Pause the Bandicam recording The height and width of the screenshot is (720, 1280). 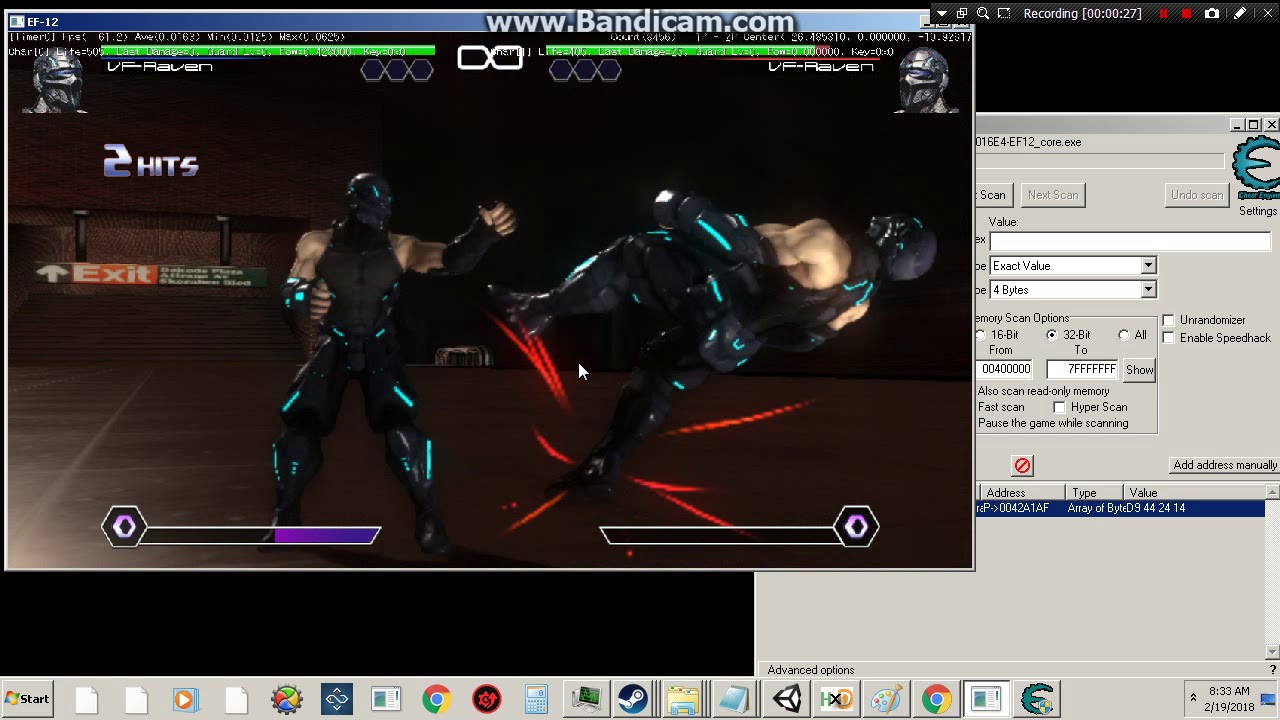pyautogui.click(x=1163, y=14)
